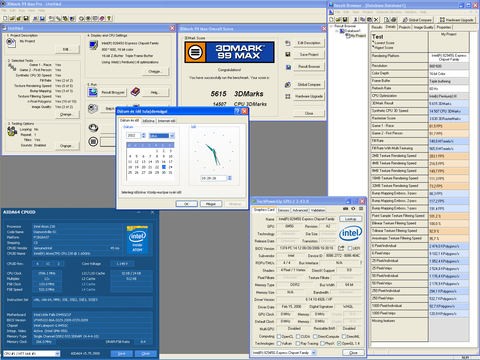The image size is (480, 360).
Task: Click the yellow arrow icon ending 3DMark toolbar
Action: [109, 18]
